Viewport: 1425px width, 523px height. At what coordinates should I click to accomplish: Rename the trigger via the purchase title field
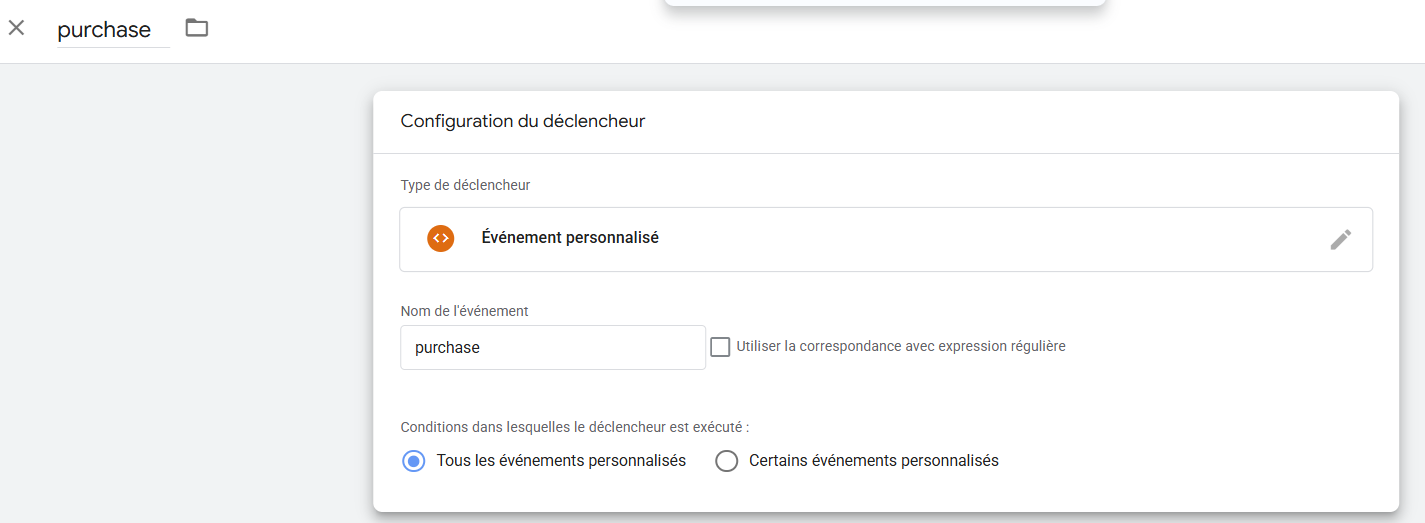[x=105, y=30]
